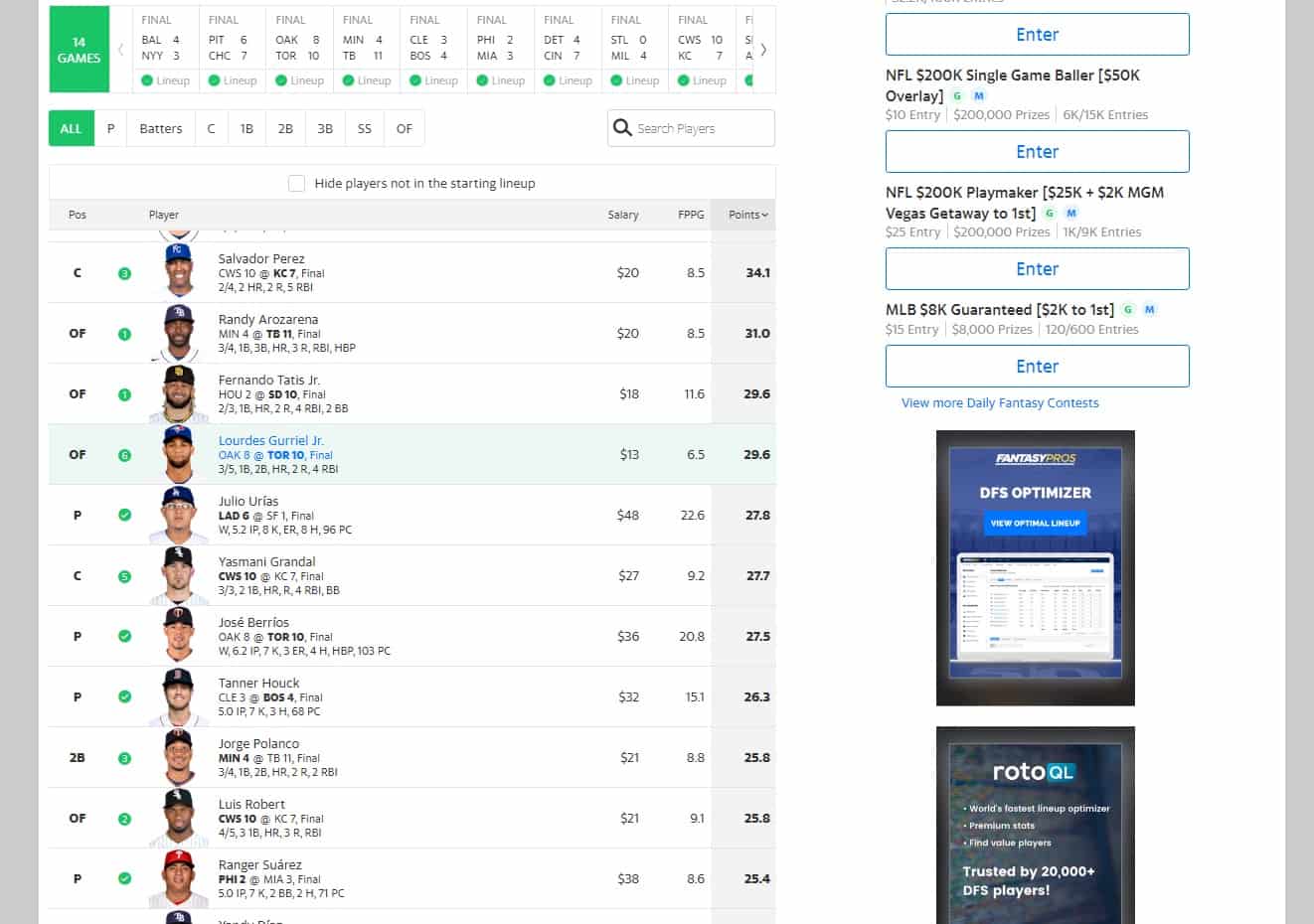Select the 2B filter tab
The width and height of the screenshot is (1314, 924).
pyautogui.click(x=285, y=128)
